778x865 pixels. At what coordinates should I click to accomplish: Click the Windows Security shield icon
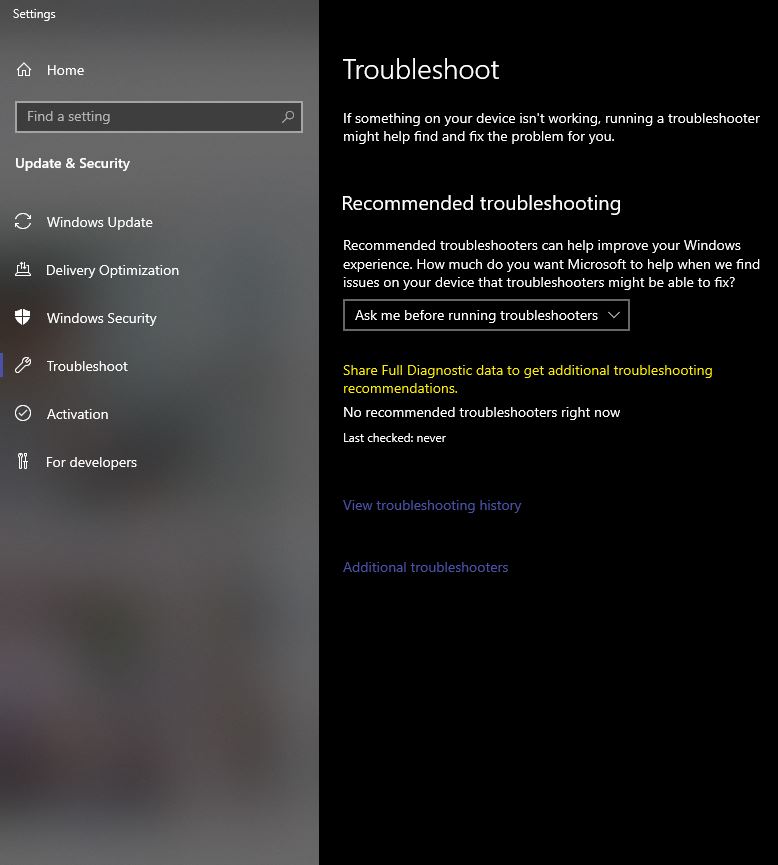point(23,318)
